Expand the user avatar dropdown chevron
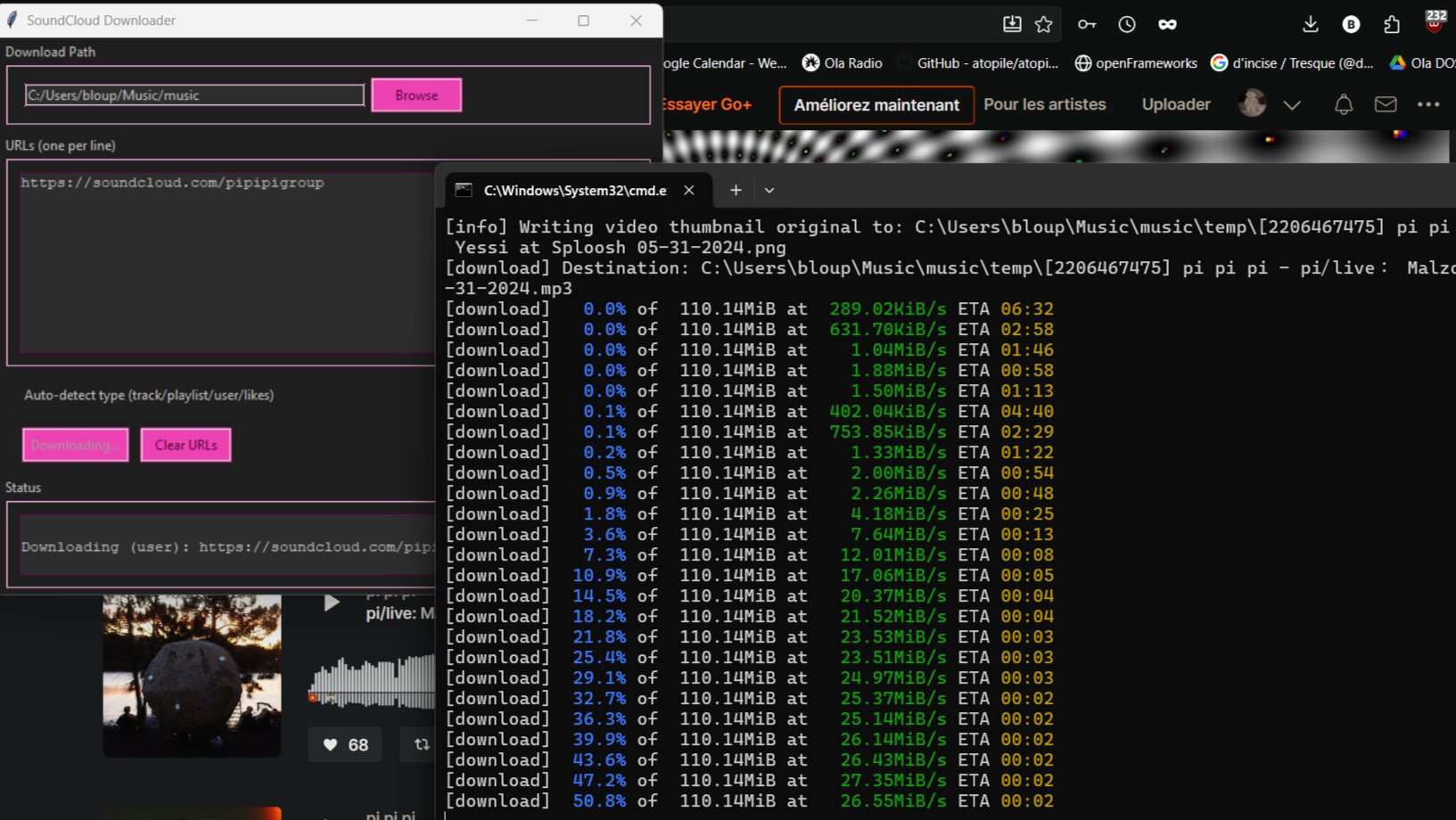Image resolution: width=1456 pixels, height=820 pixels. [1292, 105]
